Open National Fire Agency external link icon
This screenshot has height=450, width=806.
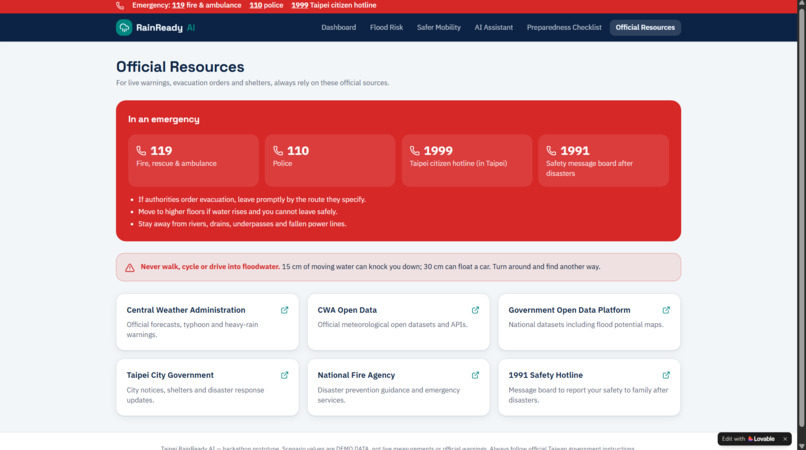[475, 375]
